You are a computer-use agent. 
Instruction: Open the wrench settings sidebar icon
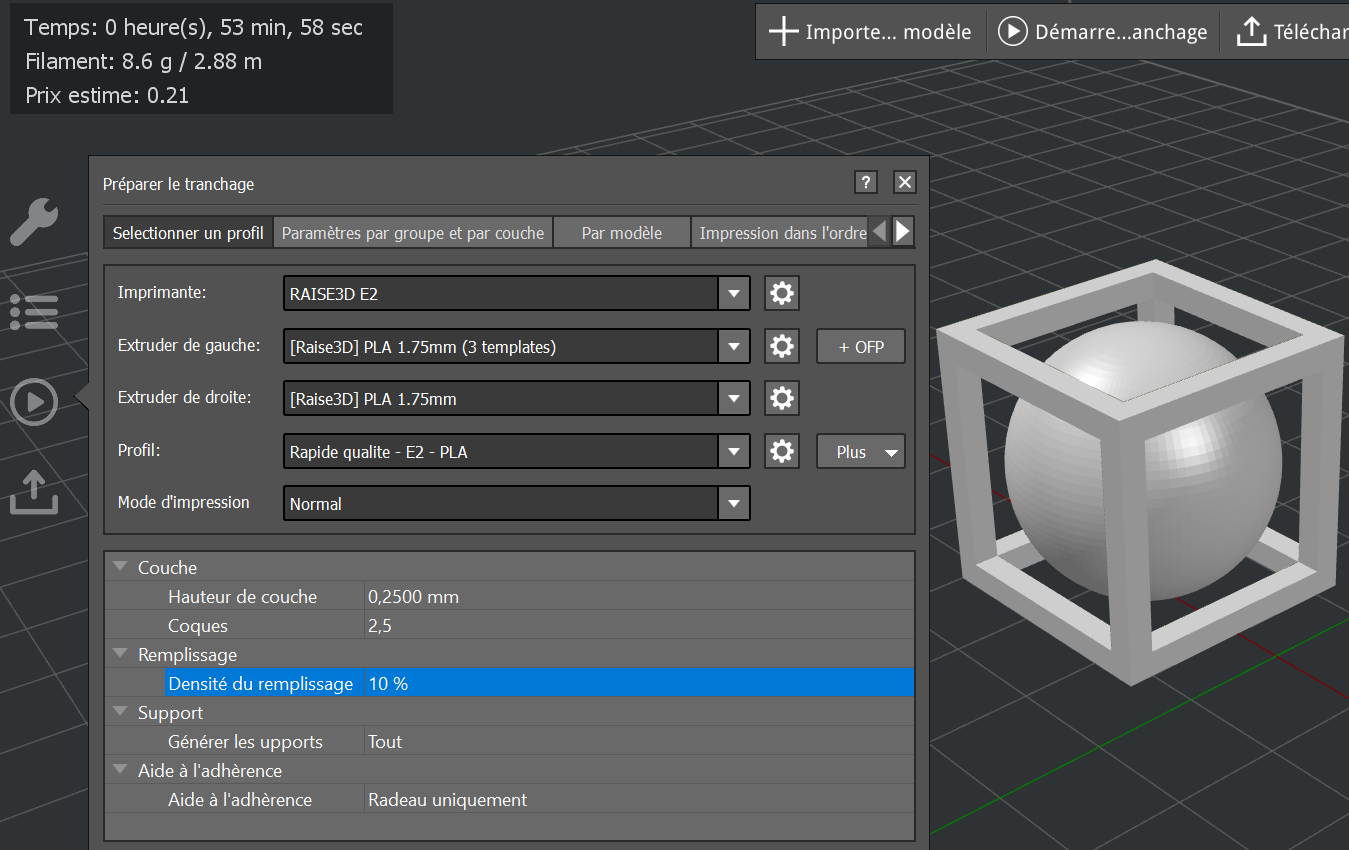[34, 222]
